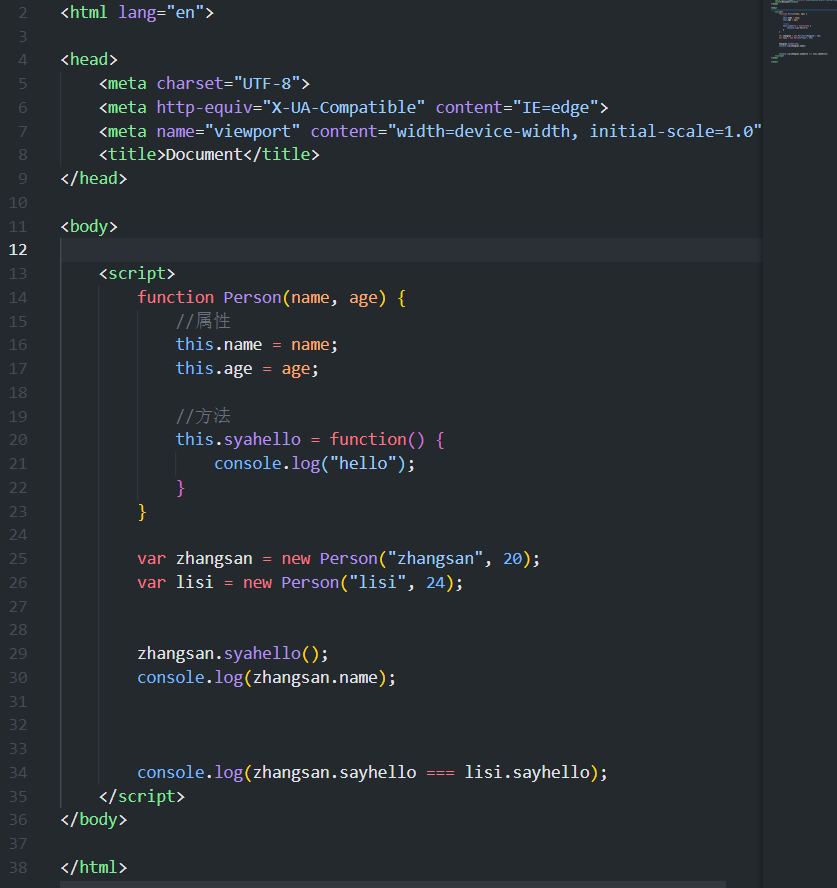Screen dimensions: 837x888
Task: Click "this.name" on line 16
Action: [x=219, y=344]
